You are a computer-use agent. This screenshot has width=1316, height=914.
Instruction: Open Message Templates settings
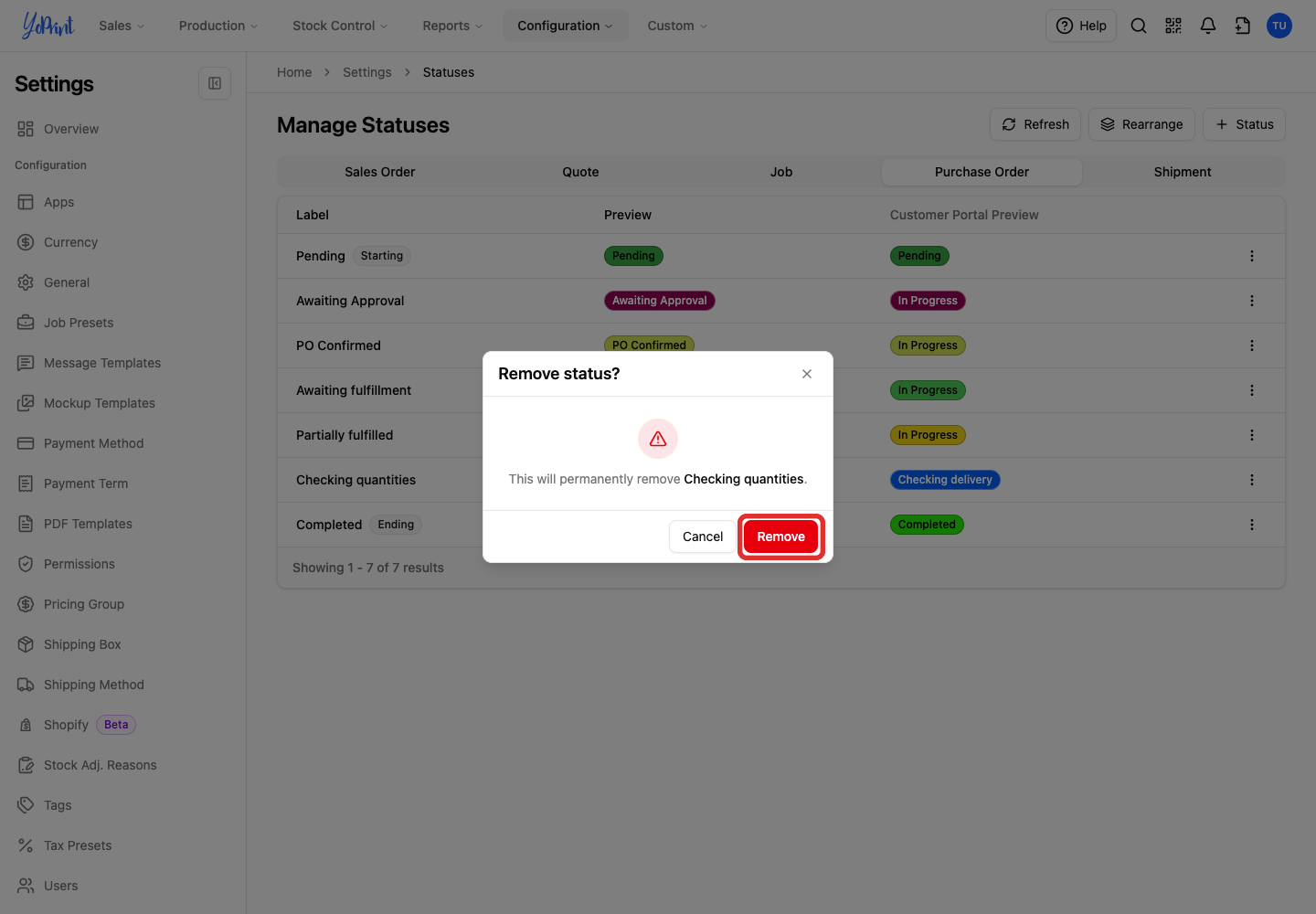[122, 363]
